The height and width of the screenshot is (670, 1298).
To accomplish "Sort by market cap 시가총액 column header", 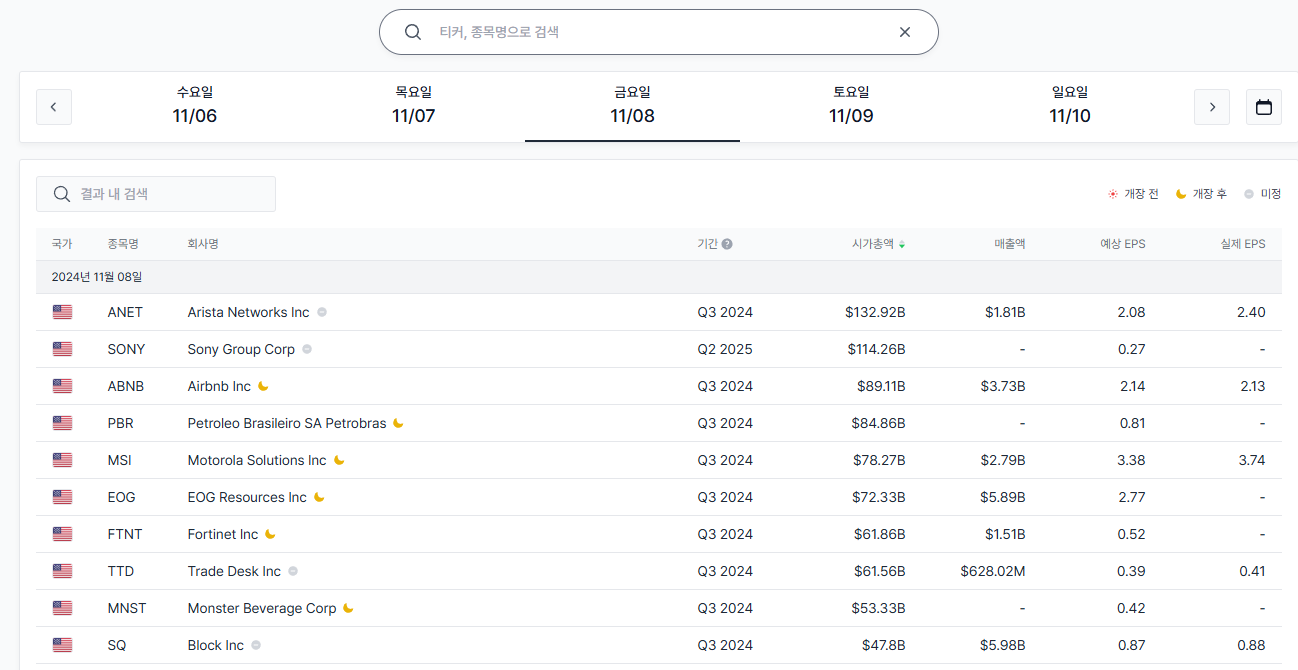I will point(873,244).
